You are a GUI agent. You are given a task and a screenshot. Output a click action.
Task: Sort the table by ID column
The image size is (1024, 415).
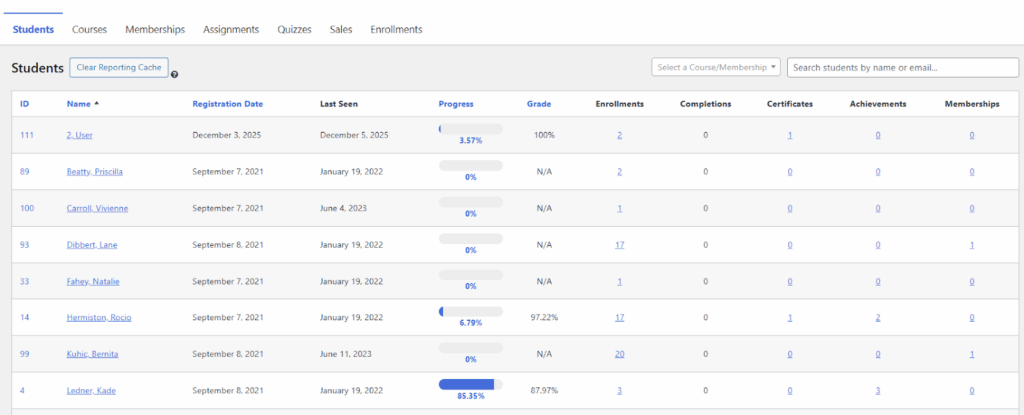click(24, 103)
